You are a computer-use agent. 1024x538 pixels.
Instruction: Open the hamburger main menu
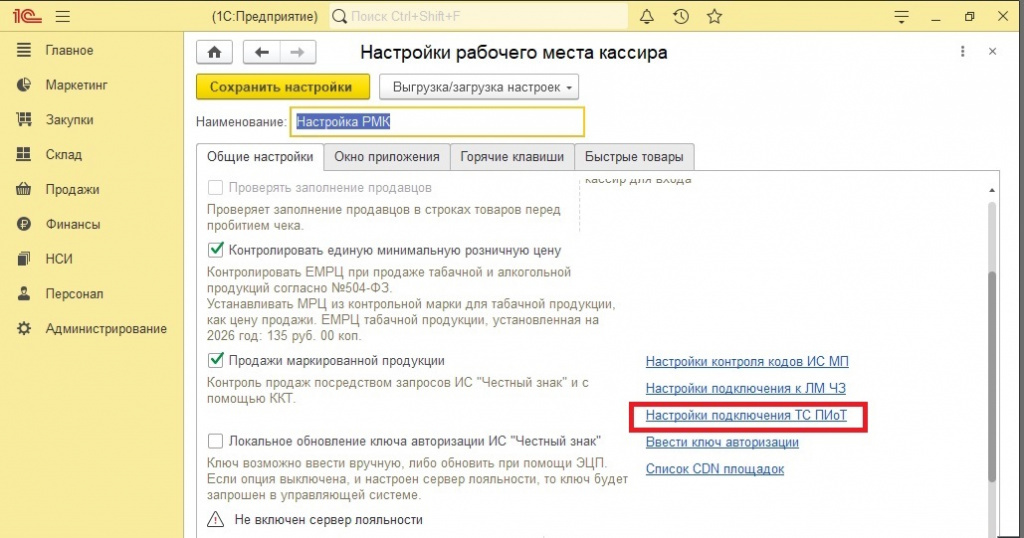[x=63, y=17]
